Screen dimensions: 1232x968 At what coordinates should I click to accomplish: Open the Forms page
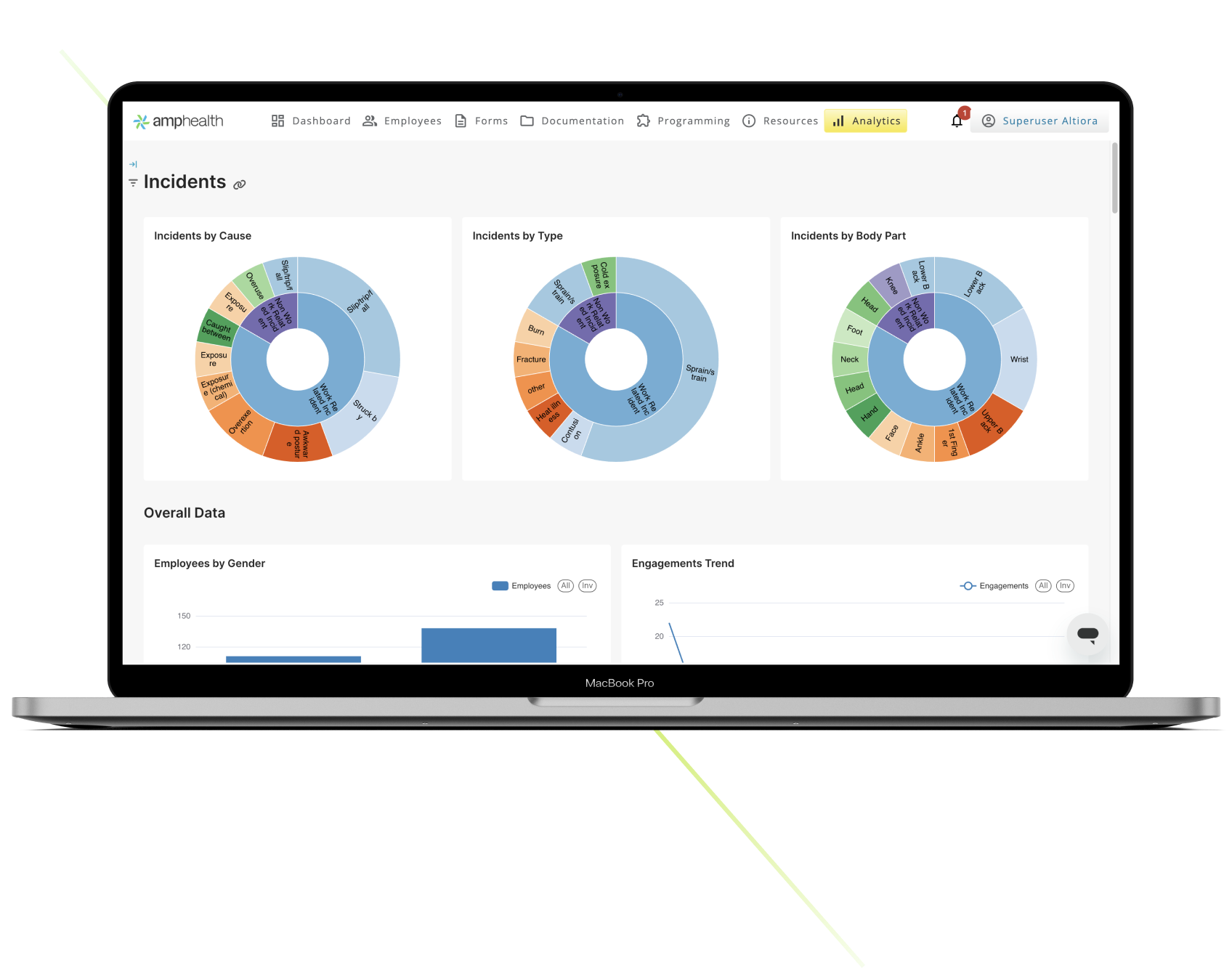tap(481, 121)
